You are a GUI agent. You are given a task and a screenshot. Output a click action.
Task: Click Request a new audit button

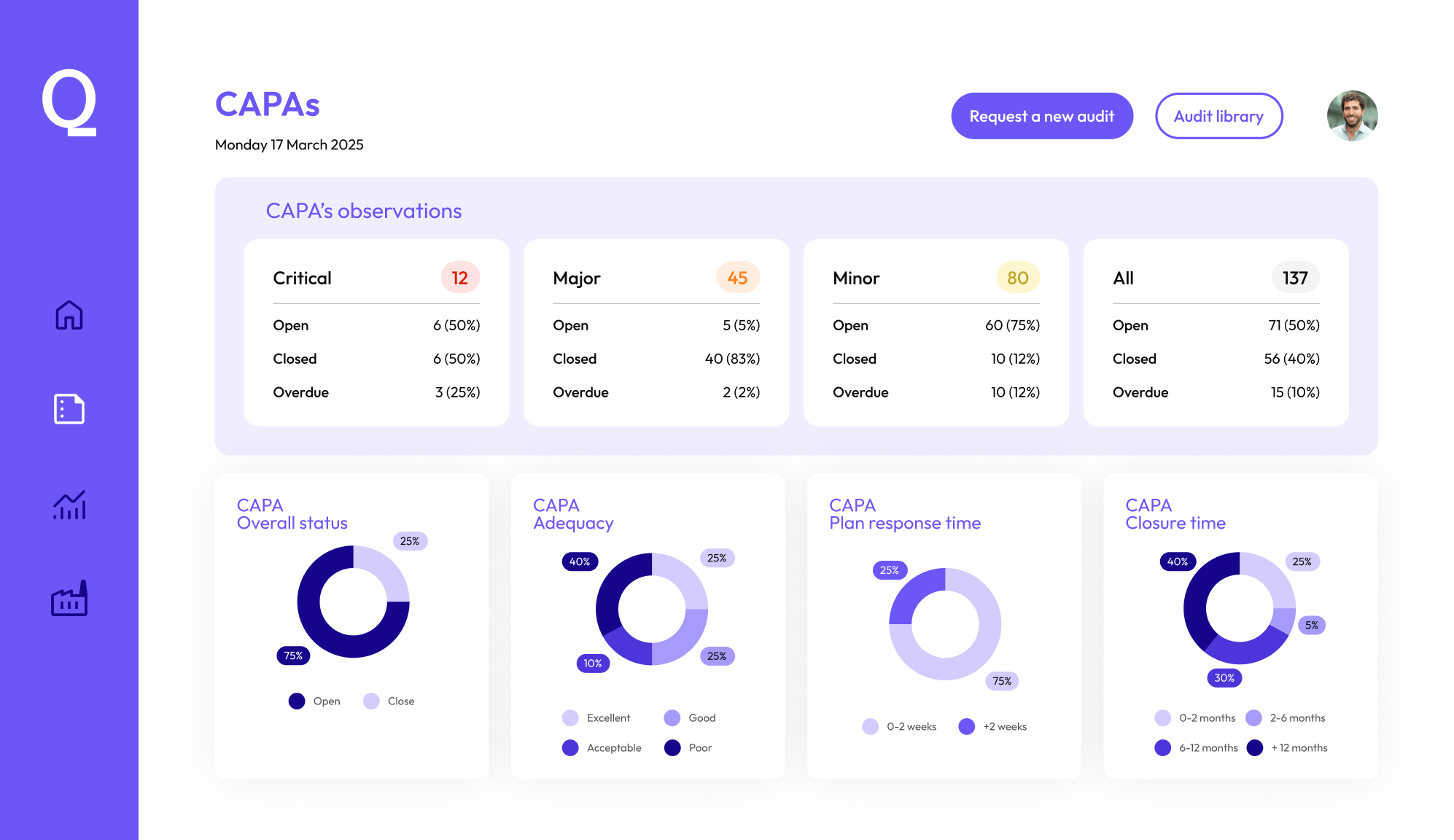[x=1041, y=116]
